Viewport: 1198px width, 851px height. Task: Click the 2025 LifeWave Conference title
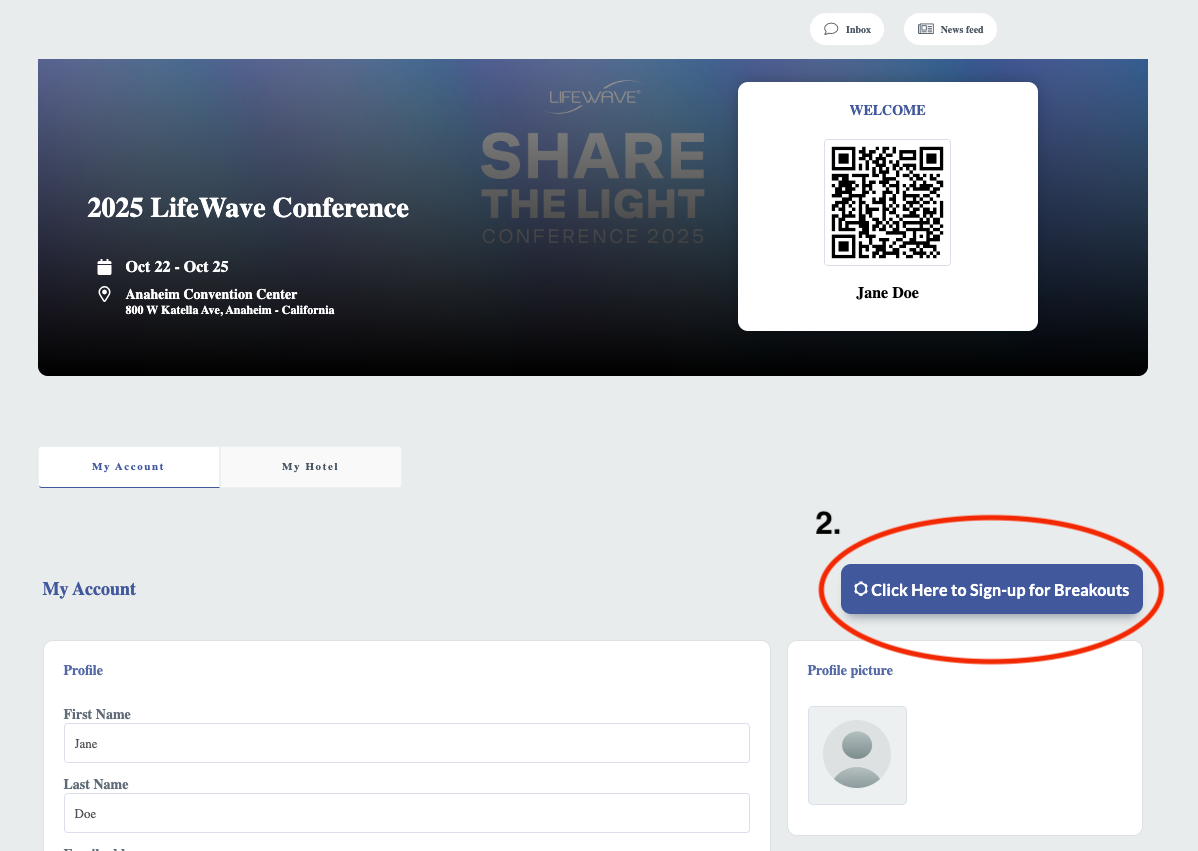(248, 208)
